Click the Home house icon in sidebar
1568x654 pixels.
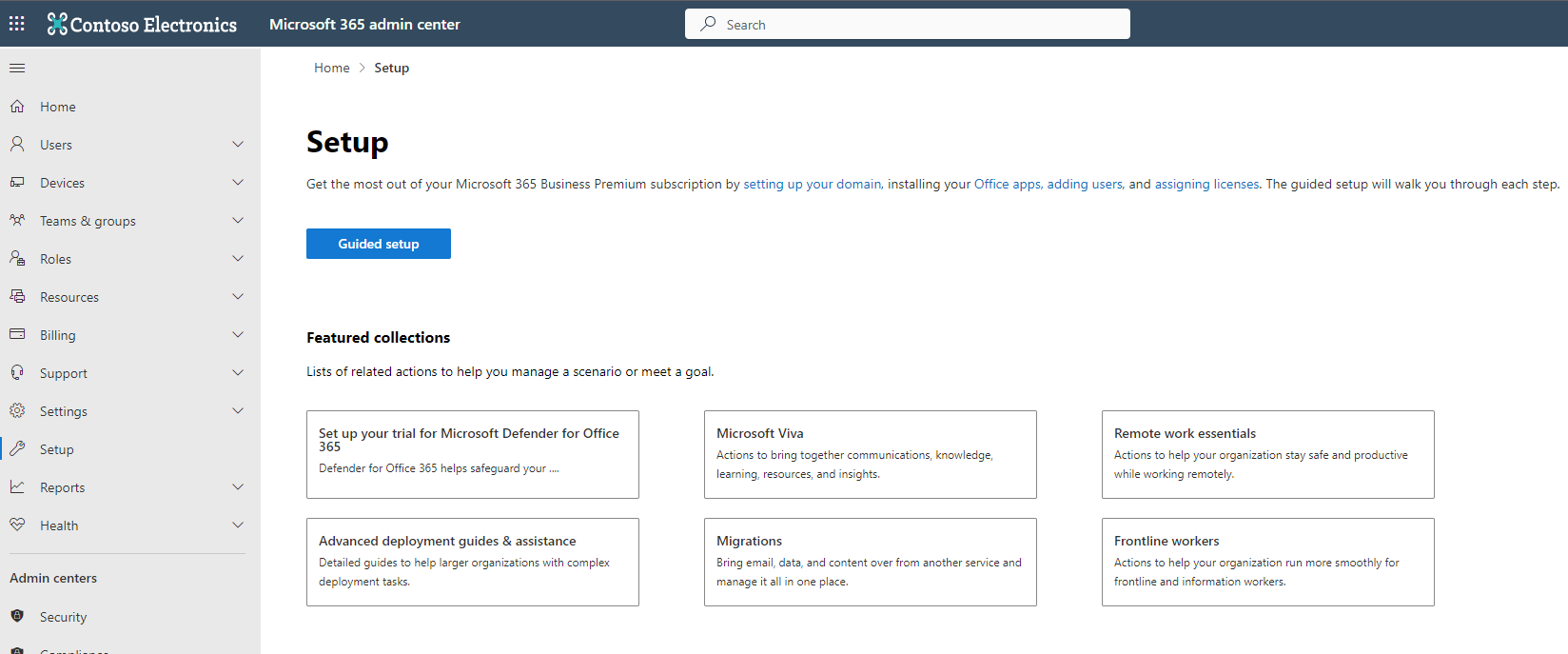[17, 107]
